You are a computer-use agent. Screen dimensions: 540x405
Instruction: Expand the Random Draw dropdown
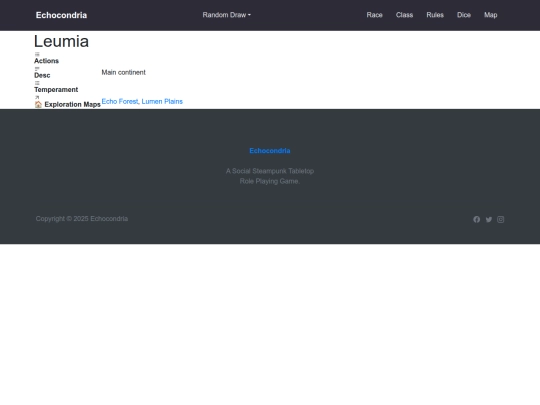(227, 15)
